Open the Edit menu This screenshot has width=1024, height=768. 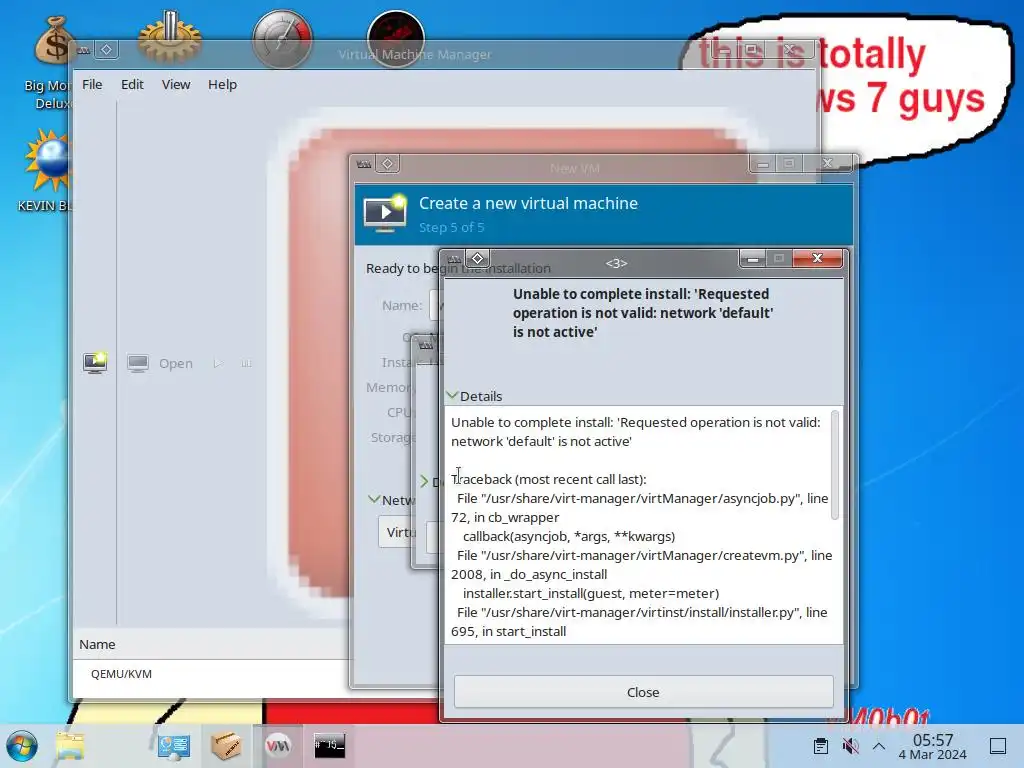pyautogui.click(x=132, y=84)
